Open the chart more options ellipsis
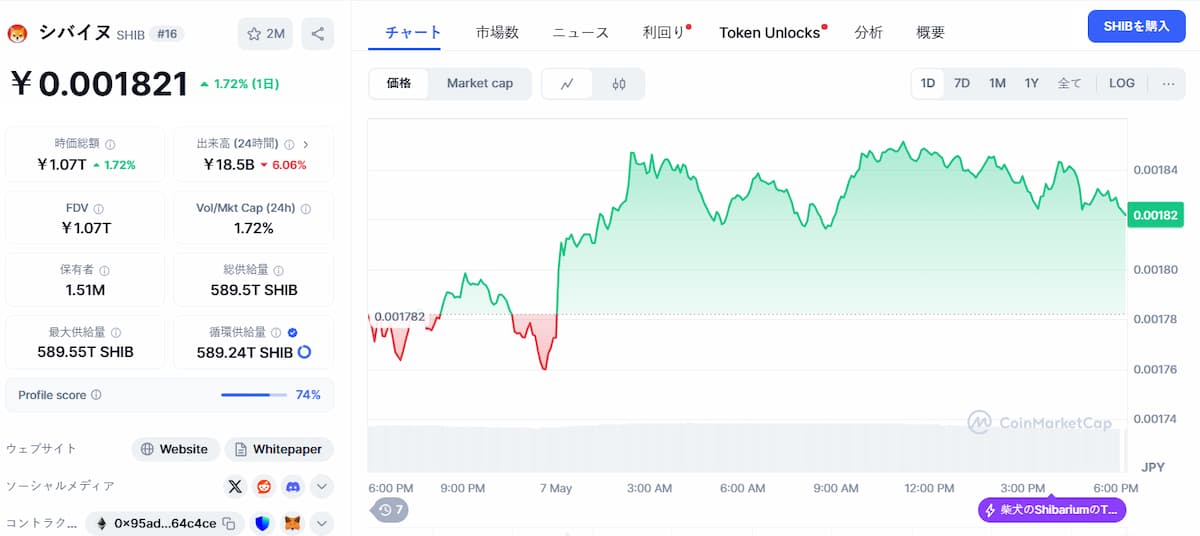This screenshot has height=536, width=1200. coord(1168,83)
